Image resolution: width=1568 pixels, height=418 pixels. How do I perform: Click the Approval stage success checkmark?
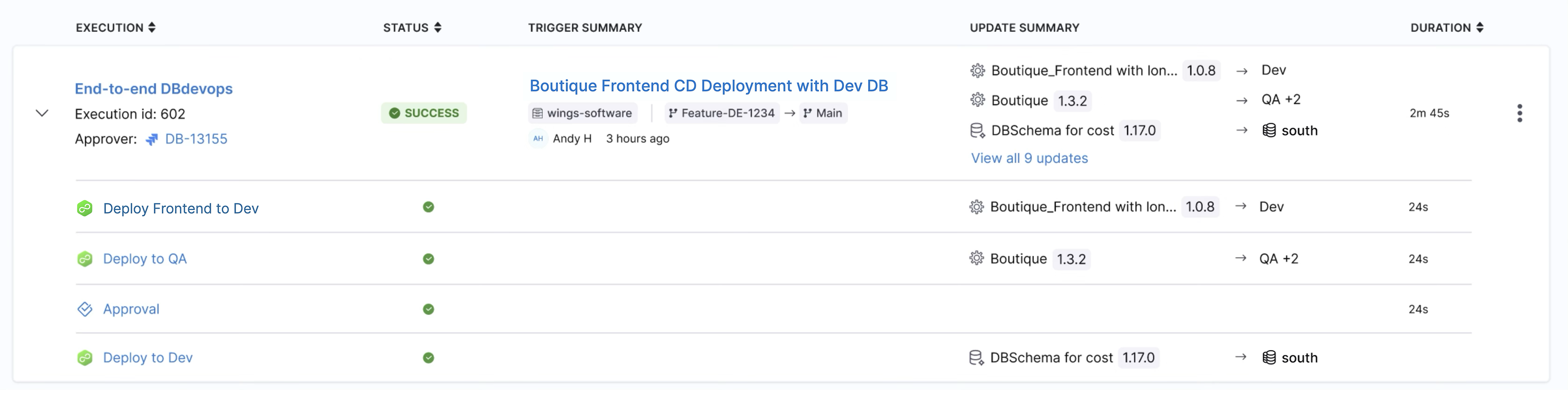[429, 309]
